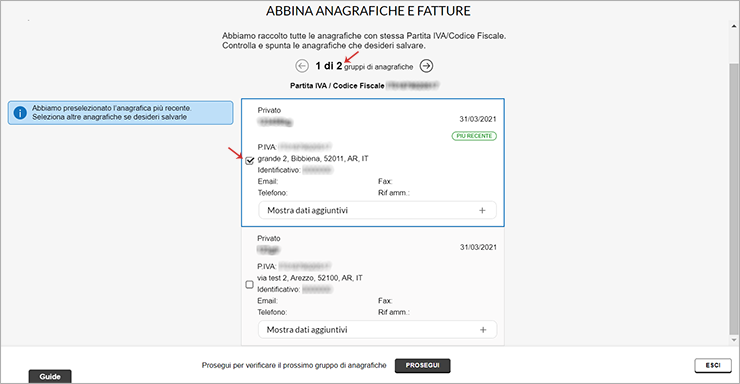Click the ESCI button
This screenshot has width=740, height=384.
pyautogui.click(x=713, y=366)
